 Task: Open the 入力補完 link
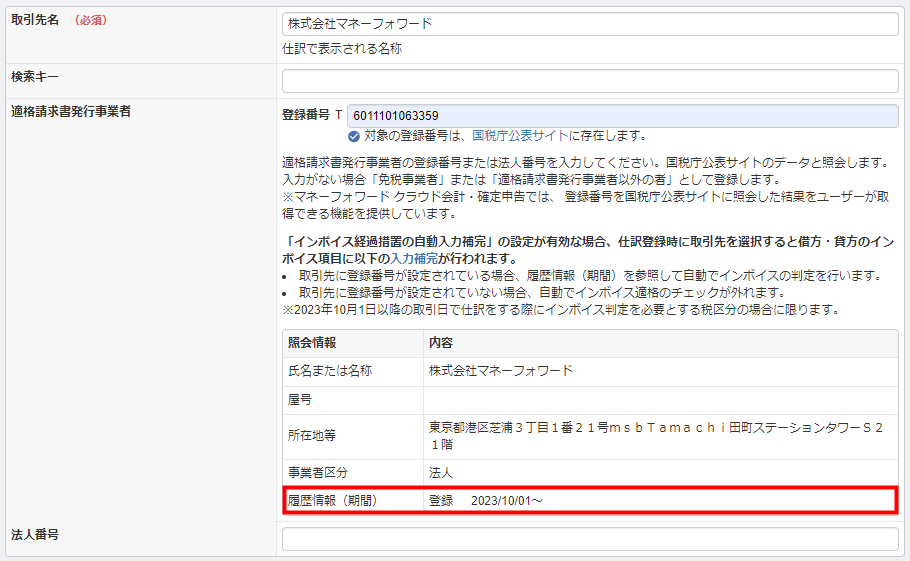pos(414,259)
